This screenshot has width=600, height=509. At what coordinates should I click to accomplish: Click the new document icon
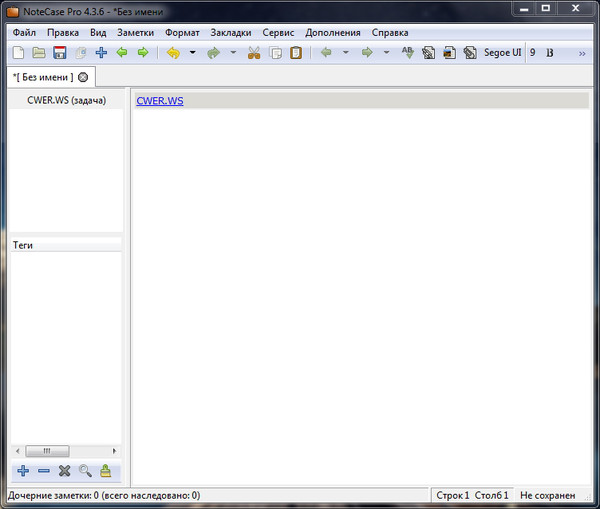click(x=17, y=53)
